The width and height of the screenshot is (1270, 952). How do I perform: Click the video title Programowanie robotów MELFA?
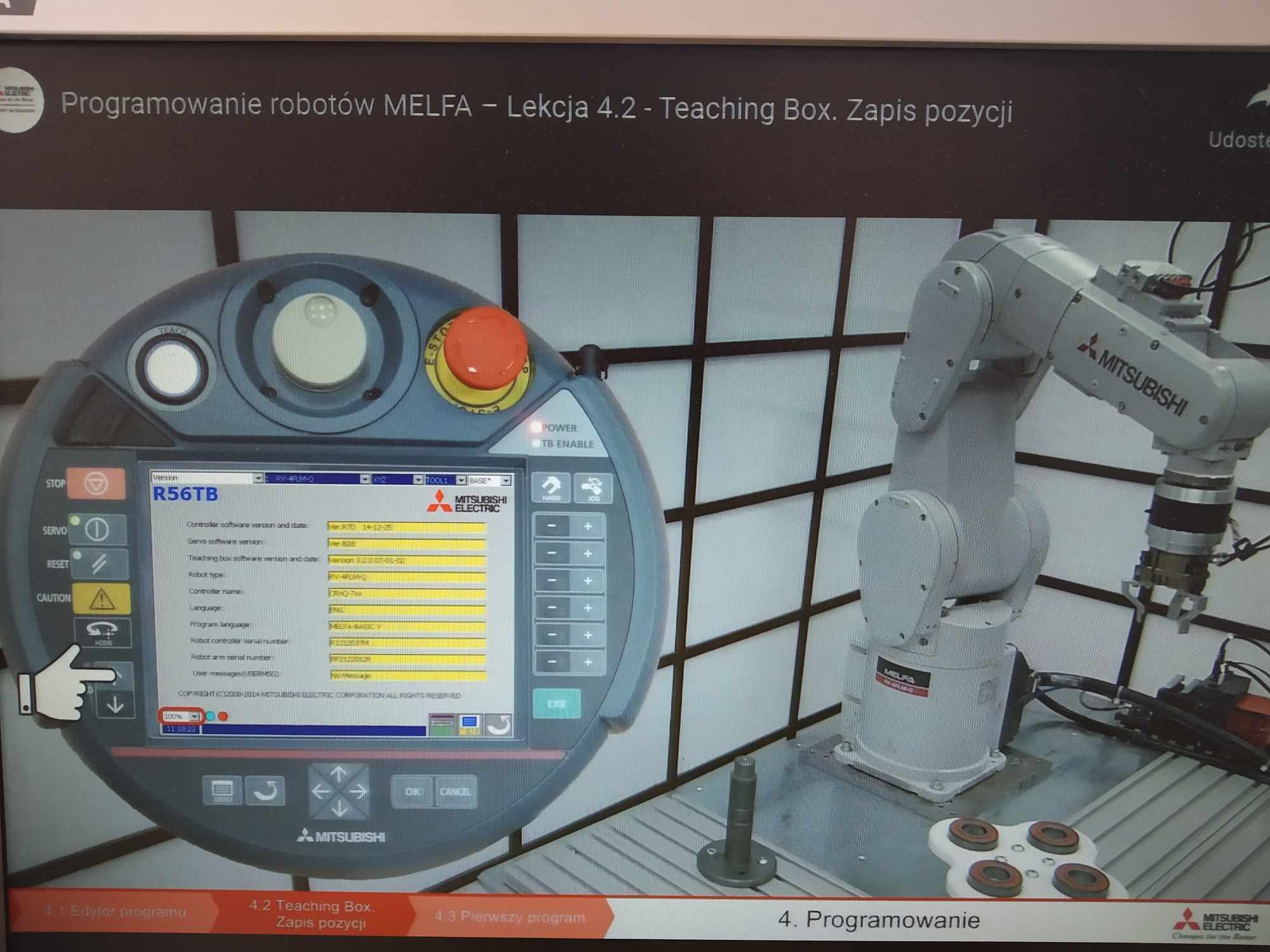click(537, 107)
